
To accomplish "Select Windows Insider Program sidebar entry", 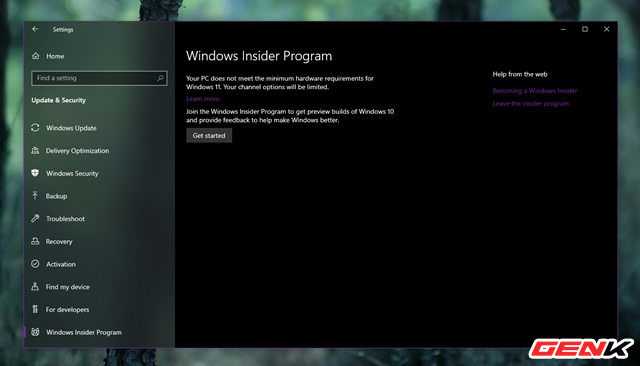I will 83,332.
